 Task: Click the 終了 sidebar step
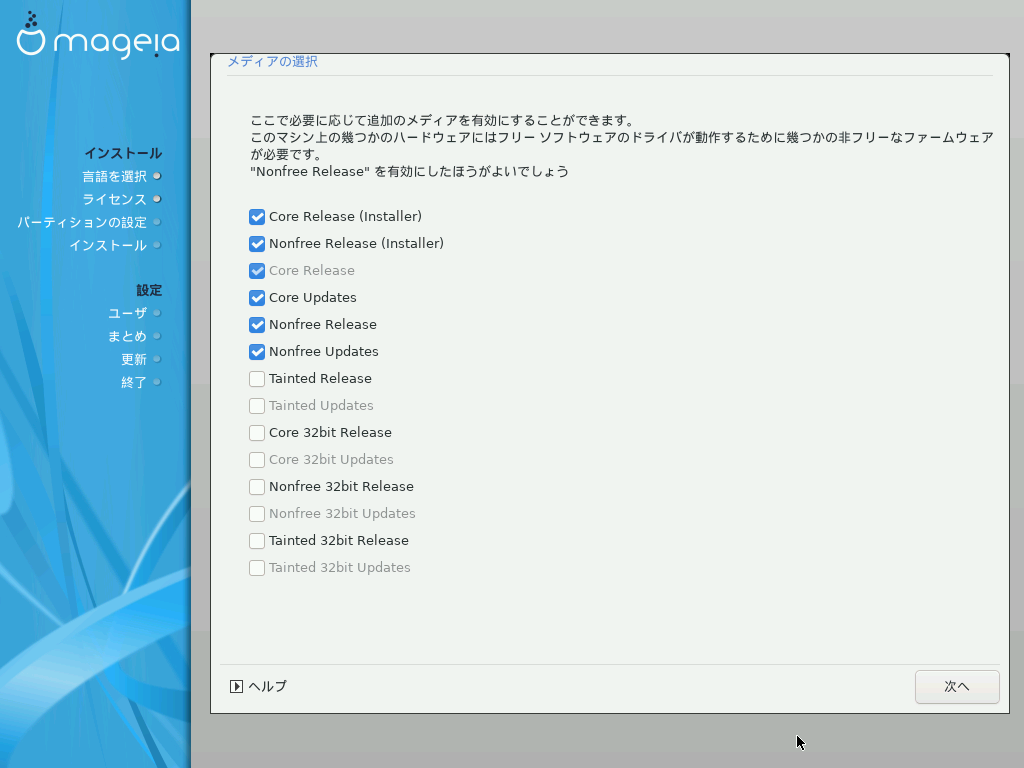pos(134,382)
